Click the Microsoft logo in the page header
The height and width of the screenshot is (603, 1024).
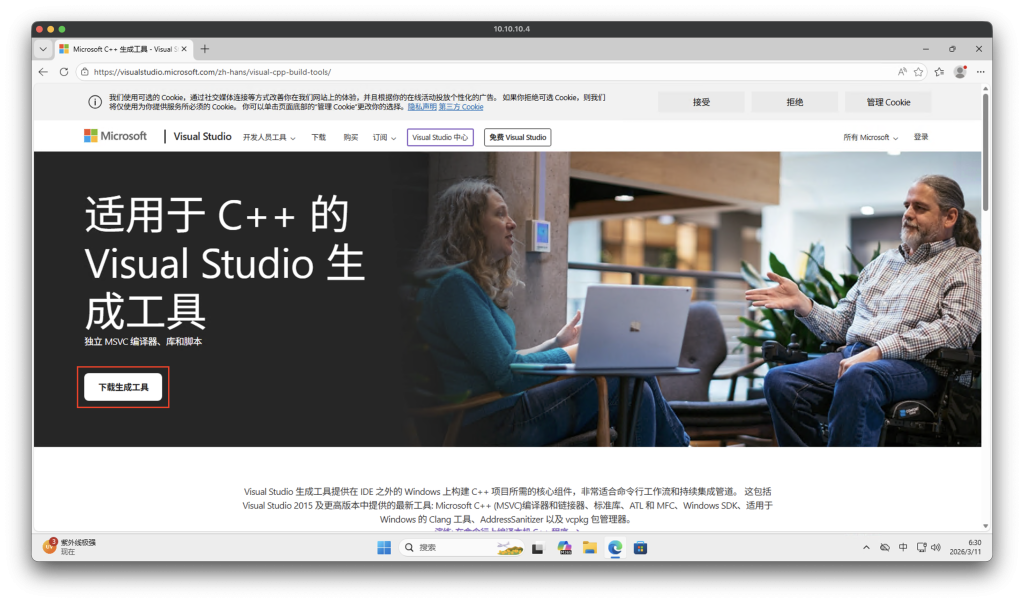tap(115, 135)
